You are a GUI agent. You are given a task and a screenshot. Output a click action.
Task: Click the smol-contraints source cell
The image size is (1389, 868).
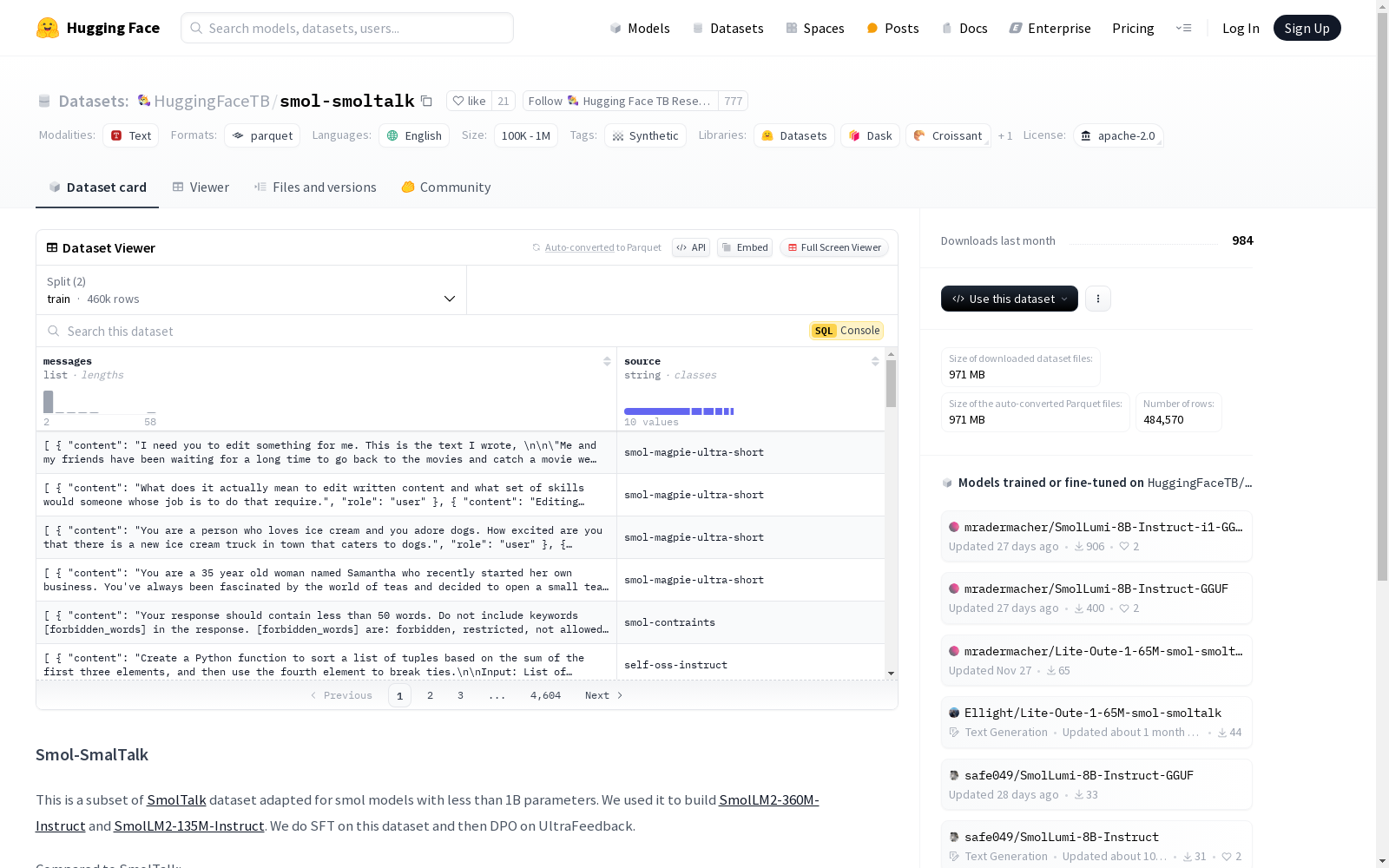click(751, 622)
